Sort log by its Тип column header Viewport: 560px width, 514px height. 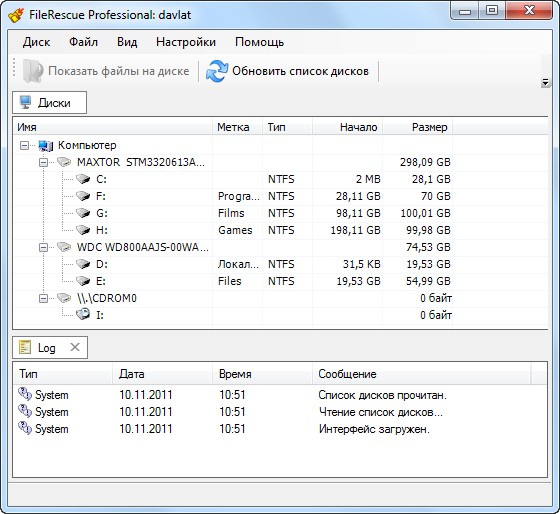click(62, 374)
